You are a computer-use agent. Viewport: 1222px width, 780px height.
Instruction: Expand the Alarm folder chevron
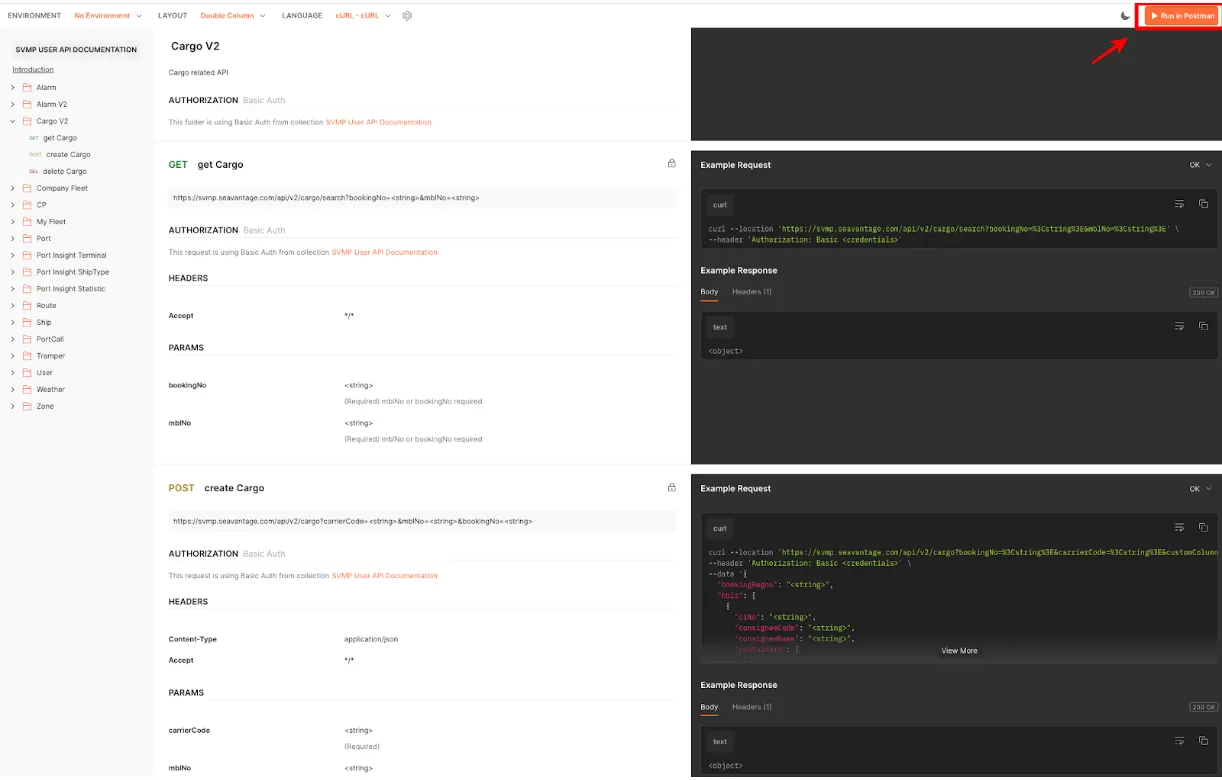tap(13, 87)
